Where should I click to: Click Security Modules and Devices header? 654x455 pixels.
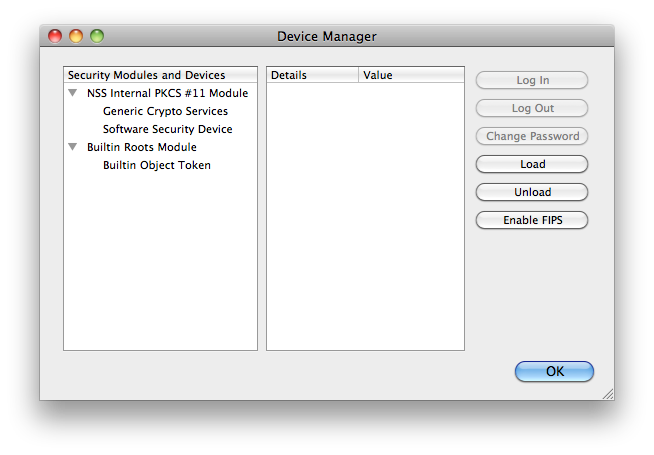(161, 75)
